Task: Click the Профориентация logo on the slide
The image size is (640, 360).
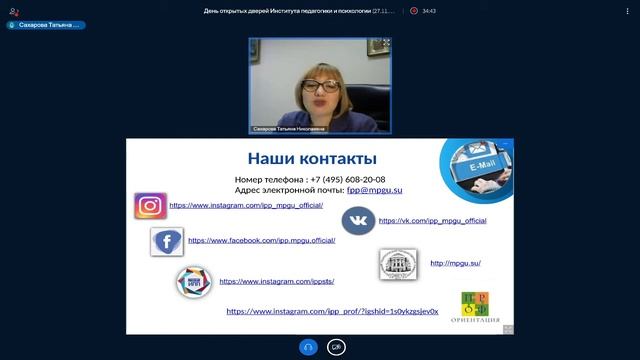Action: coord(475,307)
